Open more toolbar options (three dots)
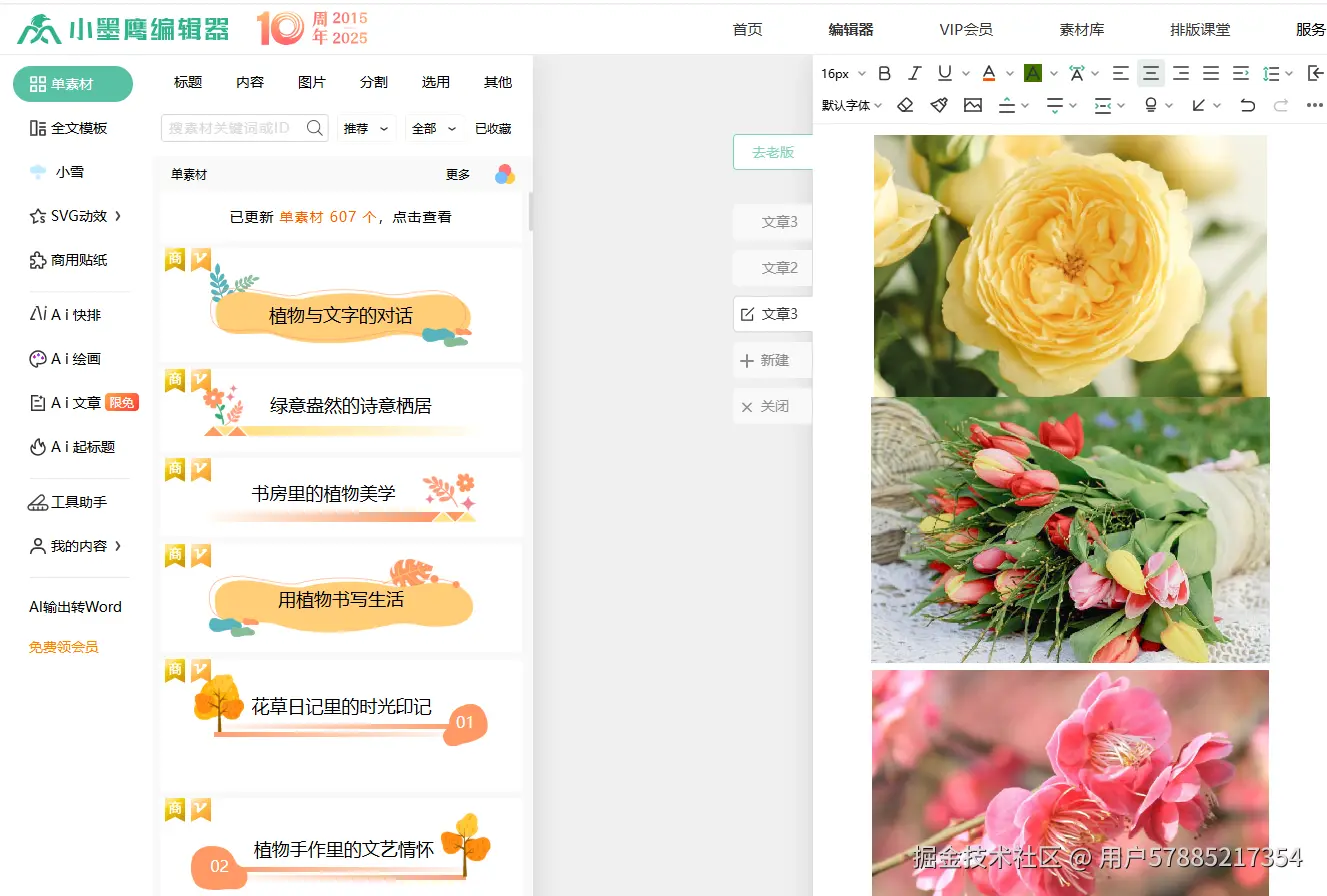 pyautogui.click(x=1315, y=105)
